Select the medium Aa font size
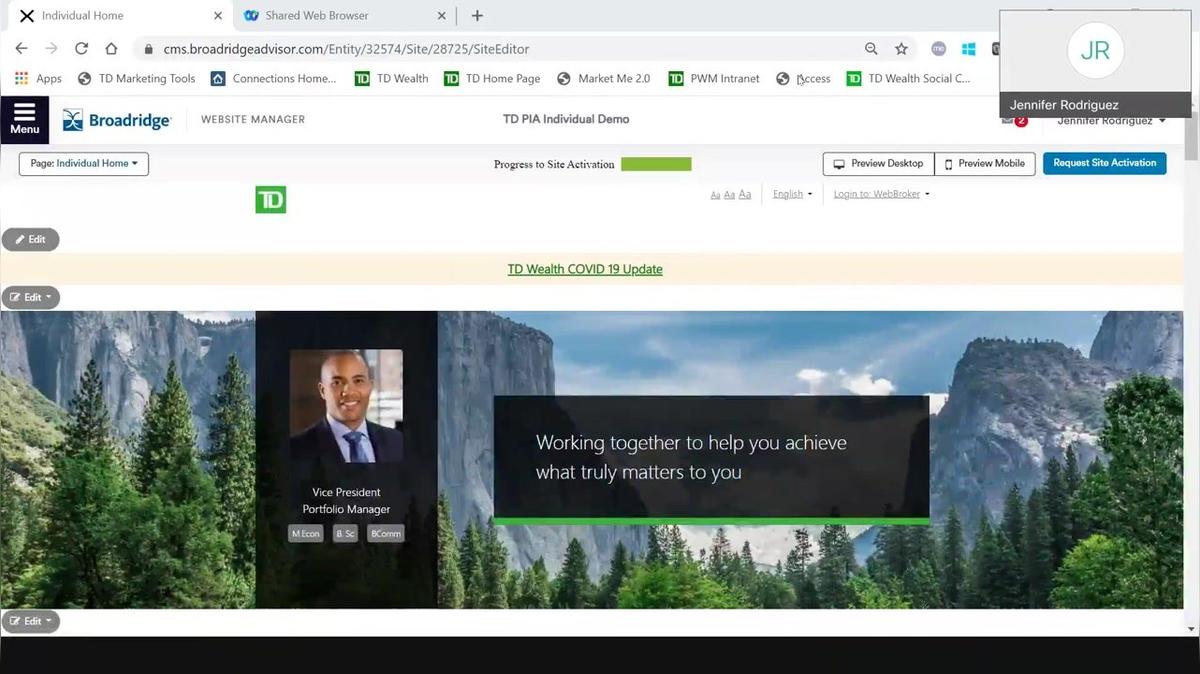This screenshot has width=1200, height=674. click(x=729, y=194)
